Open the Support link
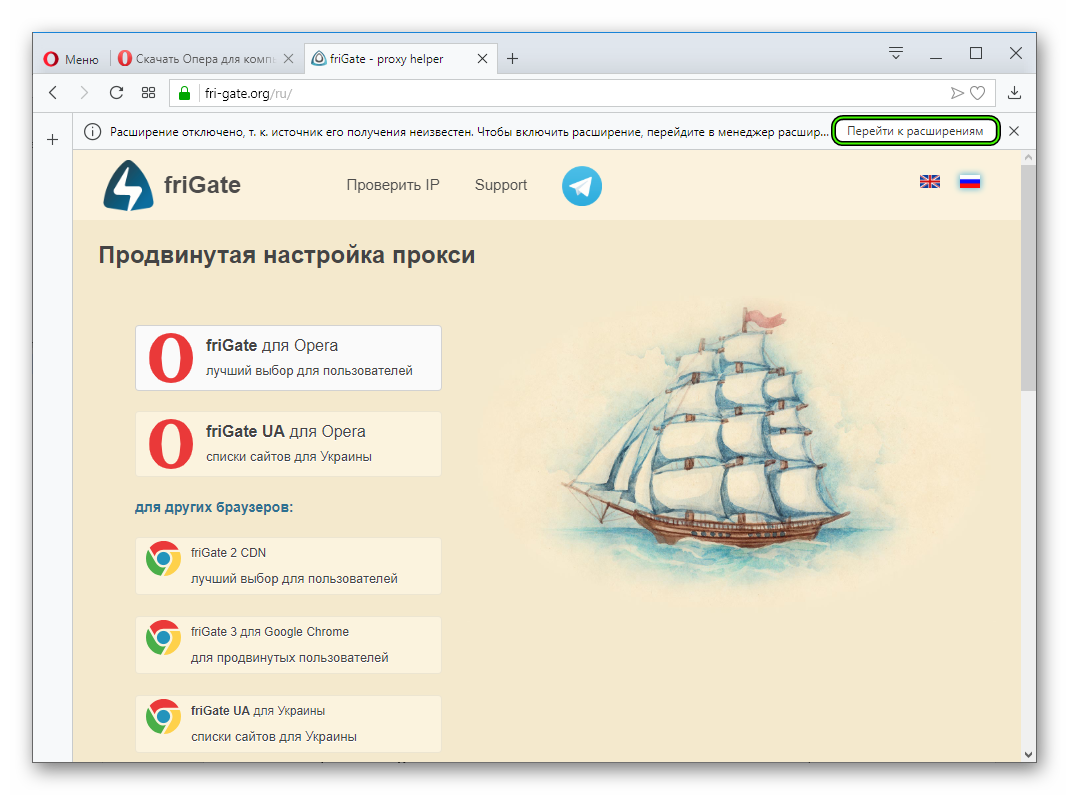The width and height of the screenshot is (1069, 795). (x=501, y=185)
